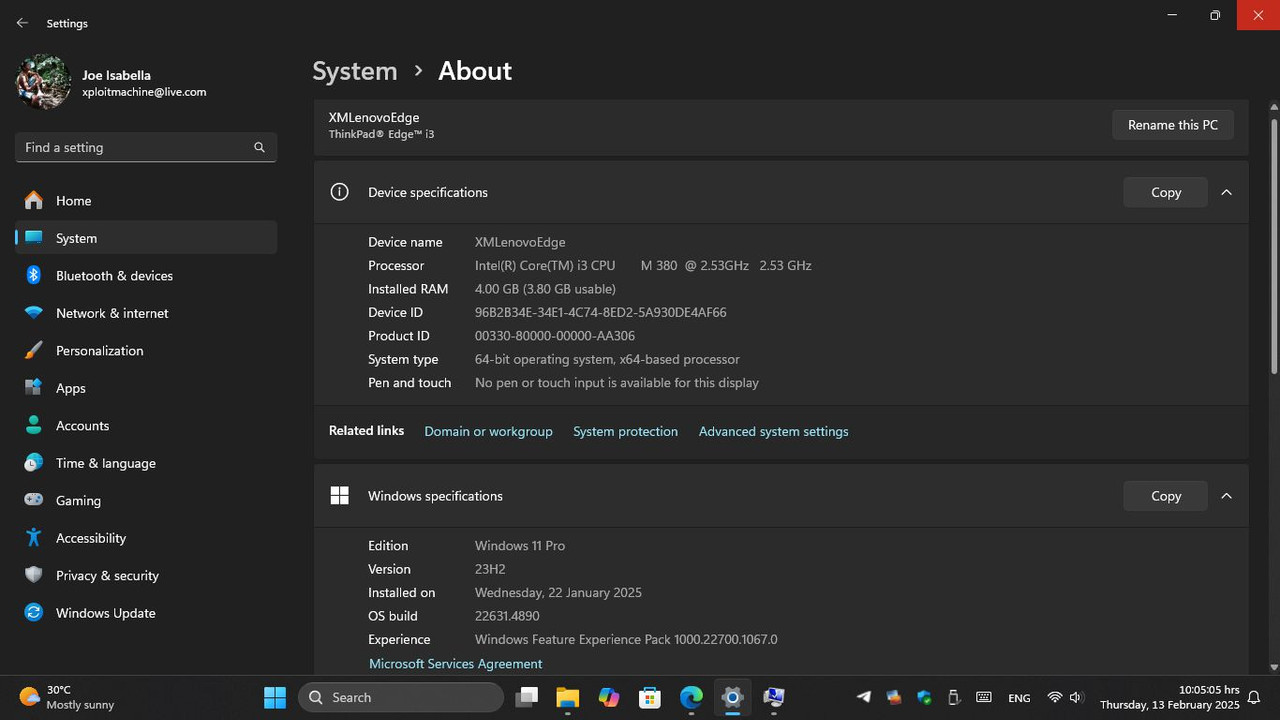
Task: Click the Find a setting search box
Action: pyautogui.click(x=135, y=147)
